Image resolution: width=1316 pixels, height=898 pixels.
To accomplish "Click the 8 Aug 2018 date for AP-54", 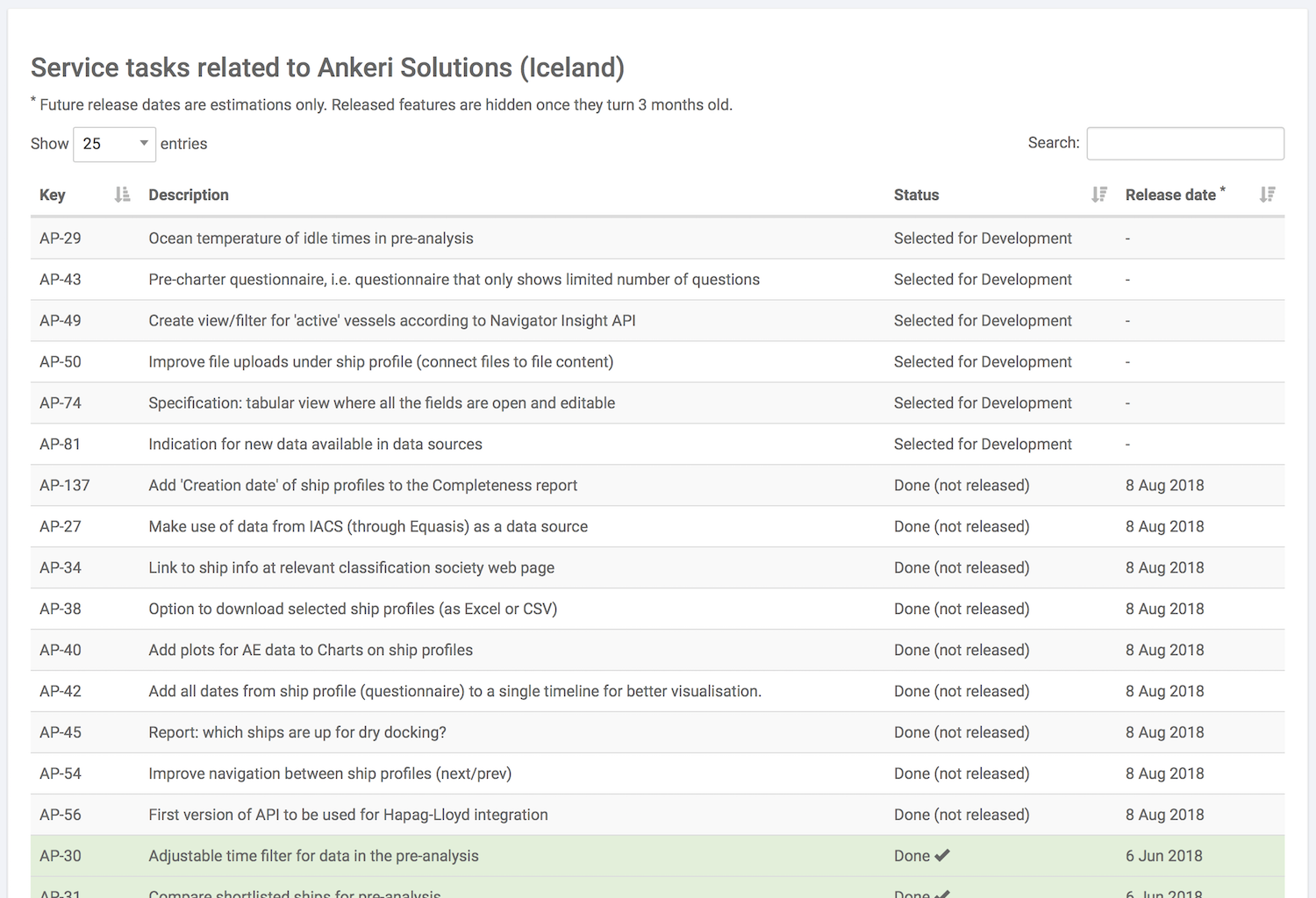I will (x=1164, y=774).
